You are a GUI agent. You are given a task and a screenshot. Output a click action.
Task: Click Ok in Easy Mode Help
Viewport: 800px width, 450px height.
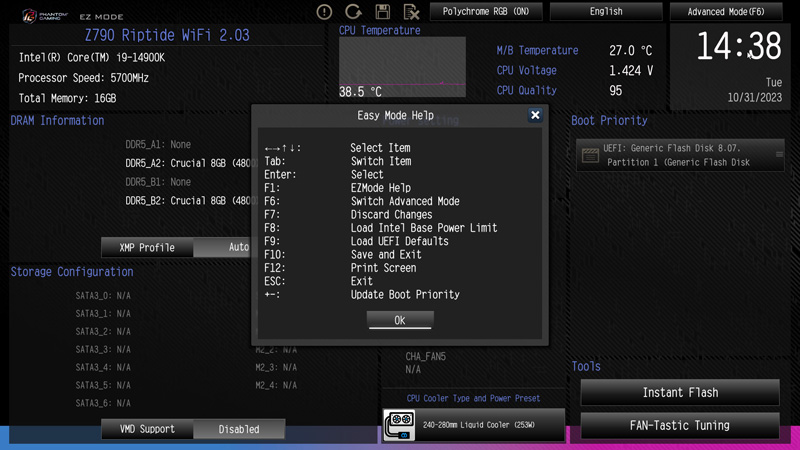coord(400,320)
